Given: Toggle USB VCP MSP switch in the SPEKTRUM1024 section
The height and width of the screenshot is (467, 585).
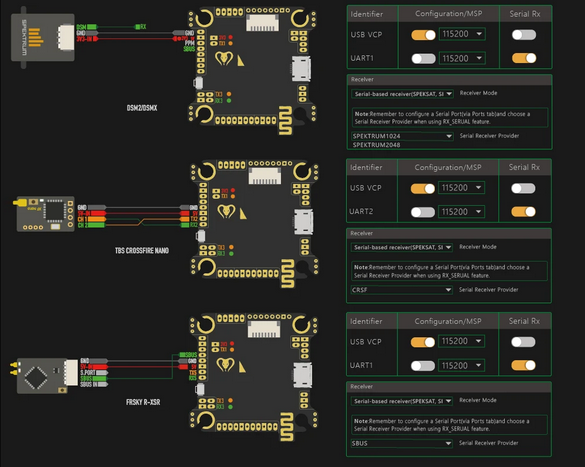Looking at the screenshot, I should (x=423, y=35).
